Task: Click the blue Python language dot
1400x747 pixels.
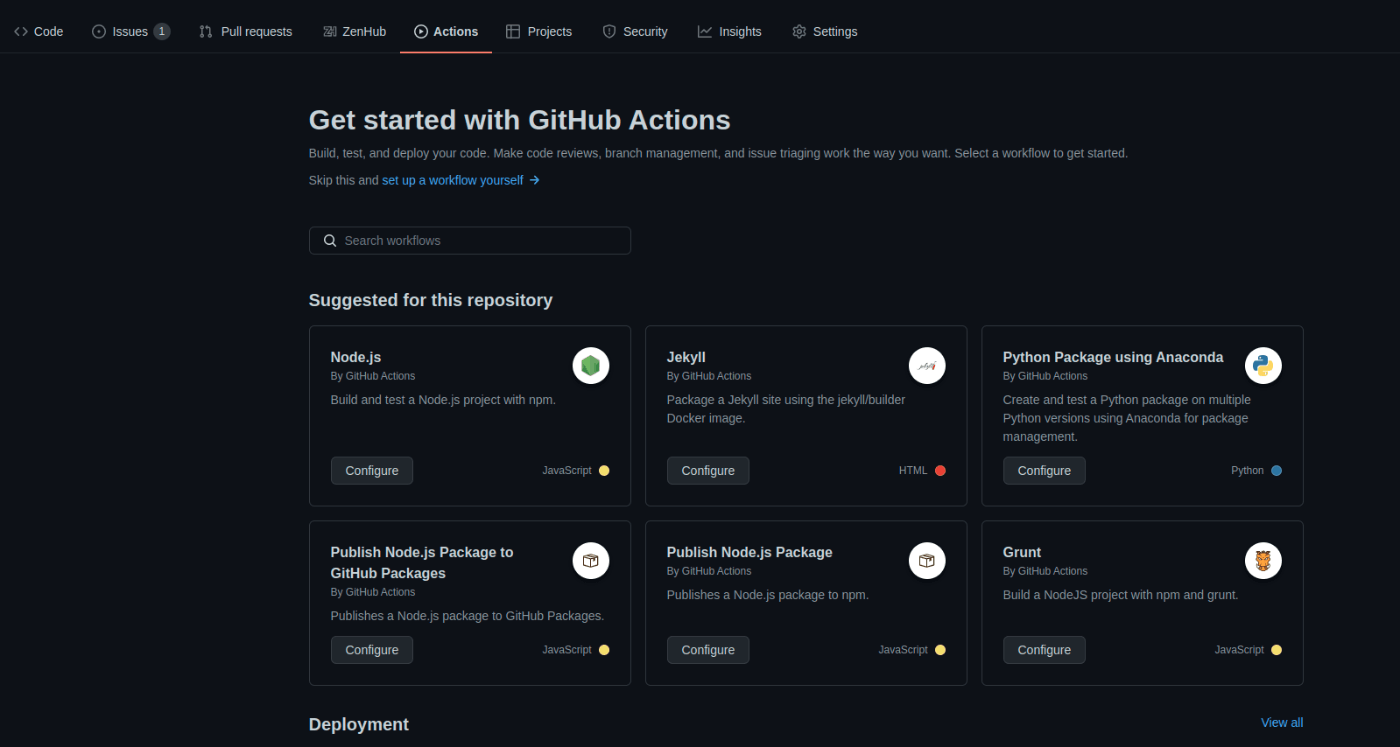Action: click(x=1276, y=471)
